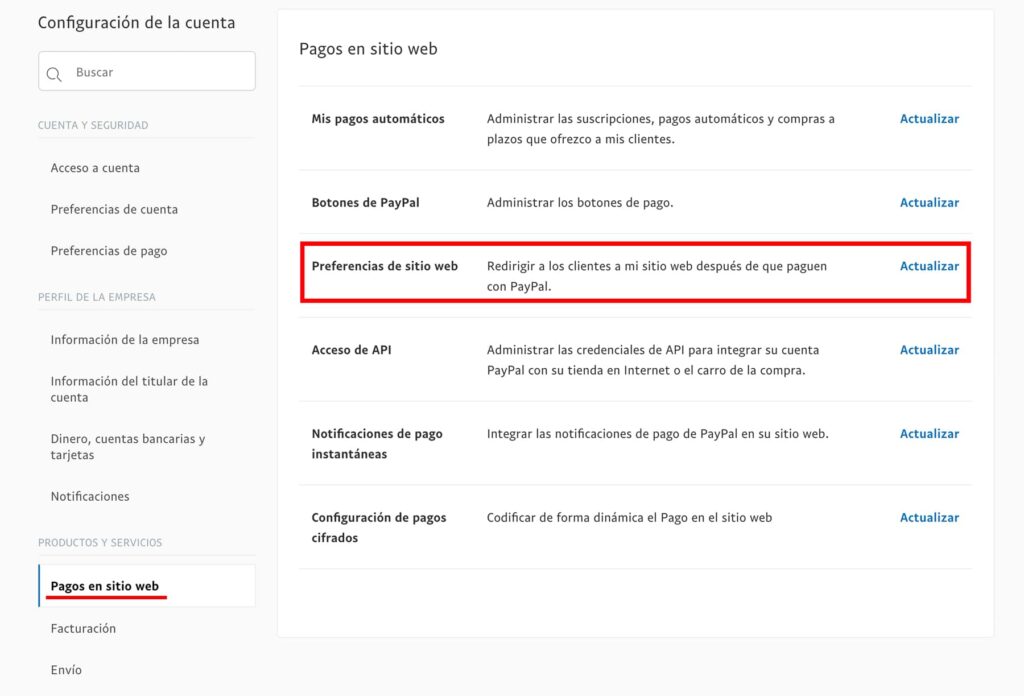Click 'Administrar las credenciales de API' description

(653, 360)
